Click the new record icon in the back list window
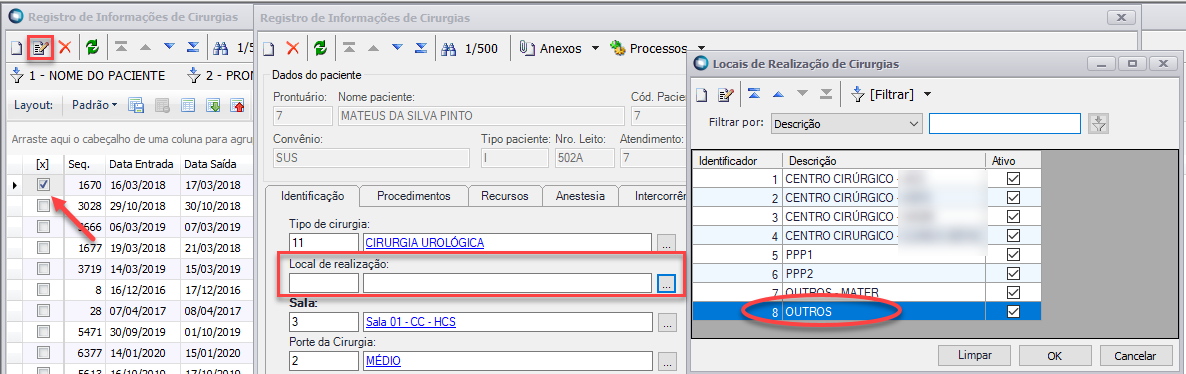1186x374 pixels. (17, 48)
